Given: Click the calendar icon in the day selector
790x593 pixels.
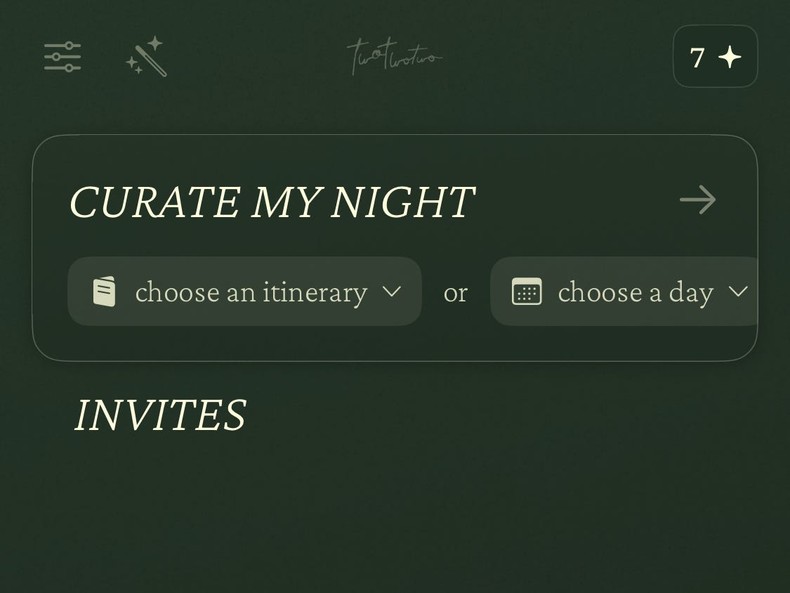Looking at the screenshot, I should 527,292.
